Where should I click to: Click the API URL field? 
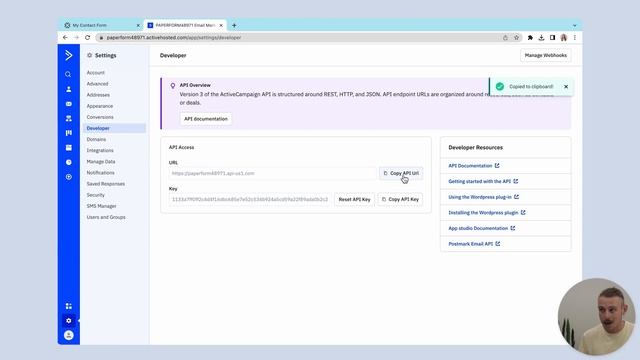272,173
